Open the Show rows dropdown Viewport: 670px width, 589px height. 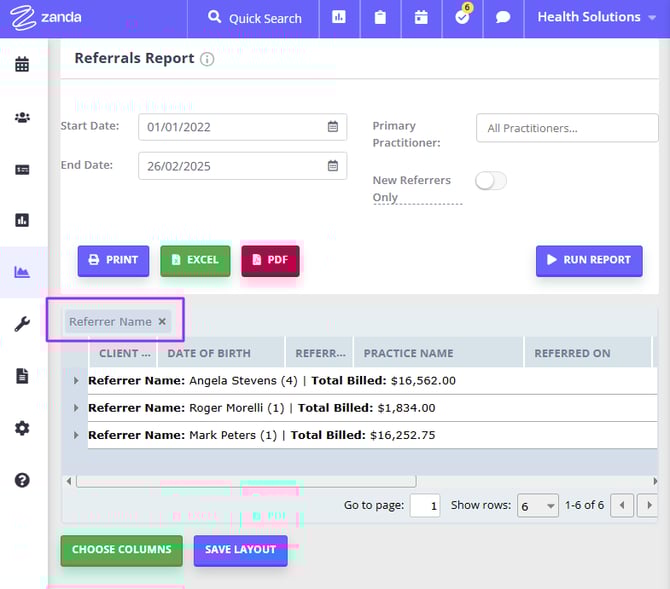pyautogui.click(x=537, y=506)
